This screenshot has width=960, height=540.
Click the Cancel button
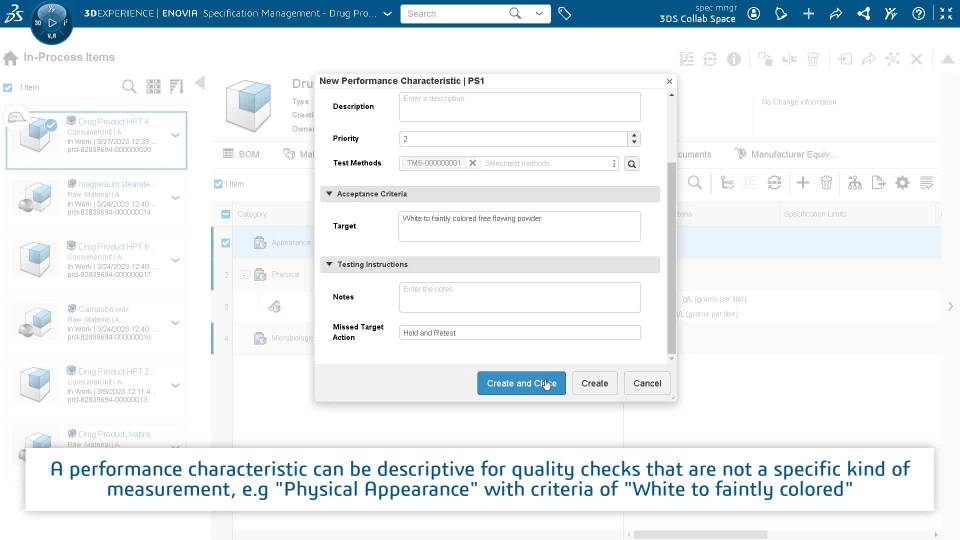647,383
